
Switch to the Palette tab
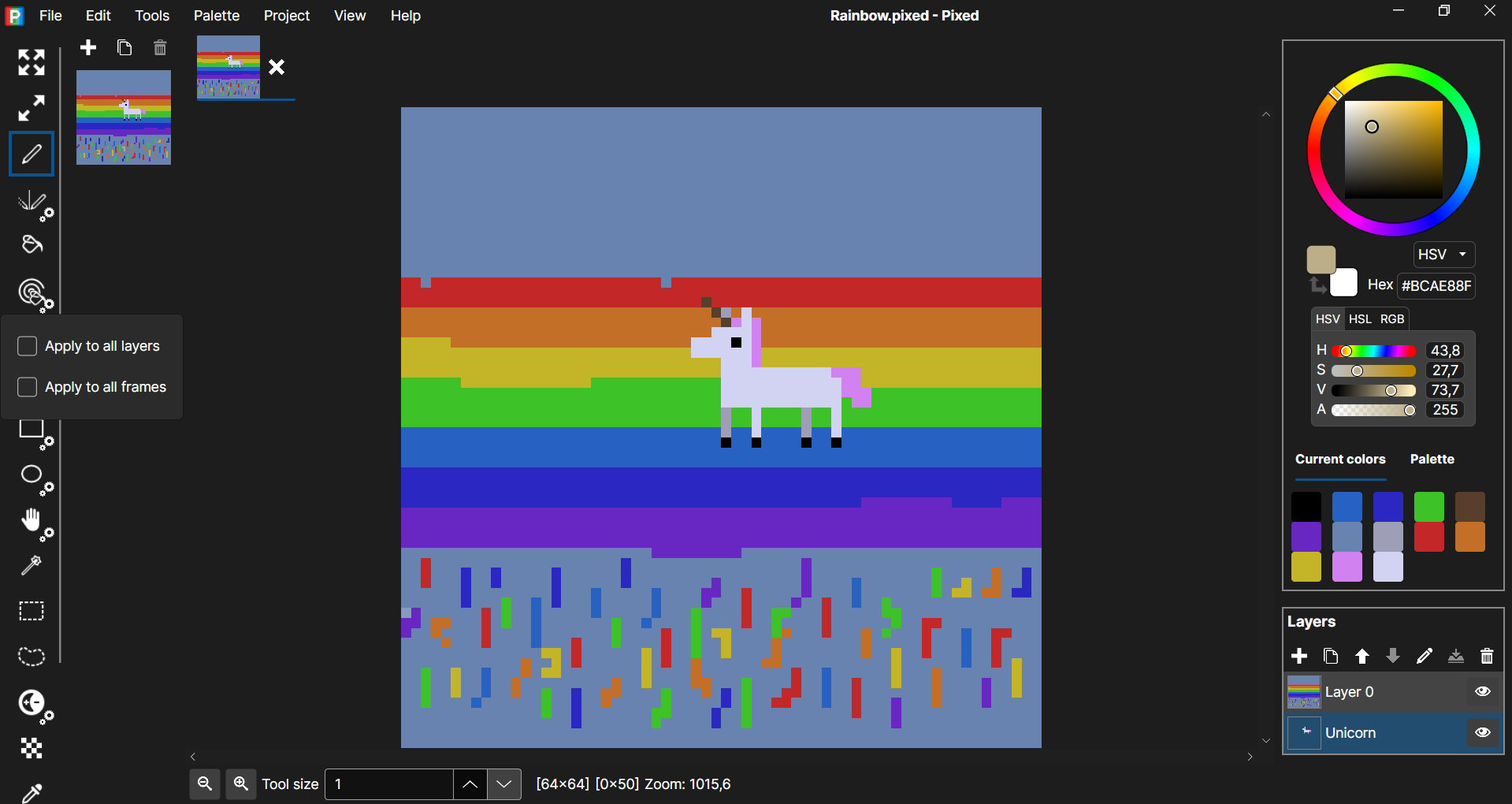pyautogui.click(x=1432, y=460)
